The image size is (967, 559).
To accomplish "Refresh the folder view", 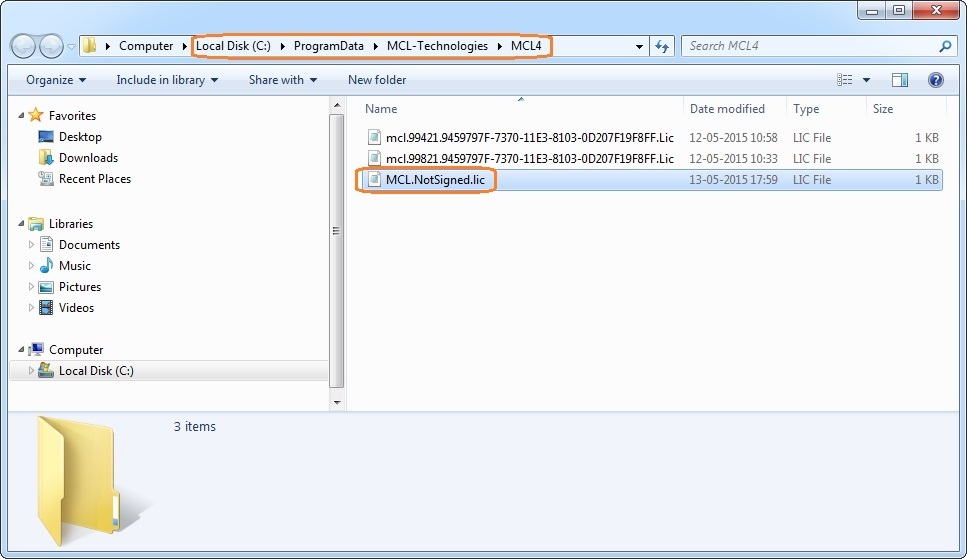I will 662,46.
